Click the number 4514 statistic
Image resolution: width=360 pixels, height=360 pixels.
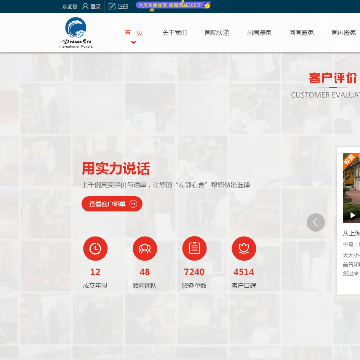pyautogui.click(x=244, y=272)
